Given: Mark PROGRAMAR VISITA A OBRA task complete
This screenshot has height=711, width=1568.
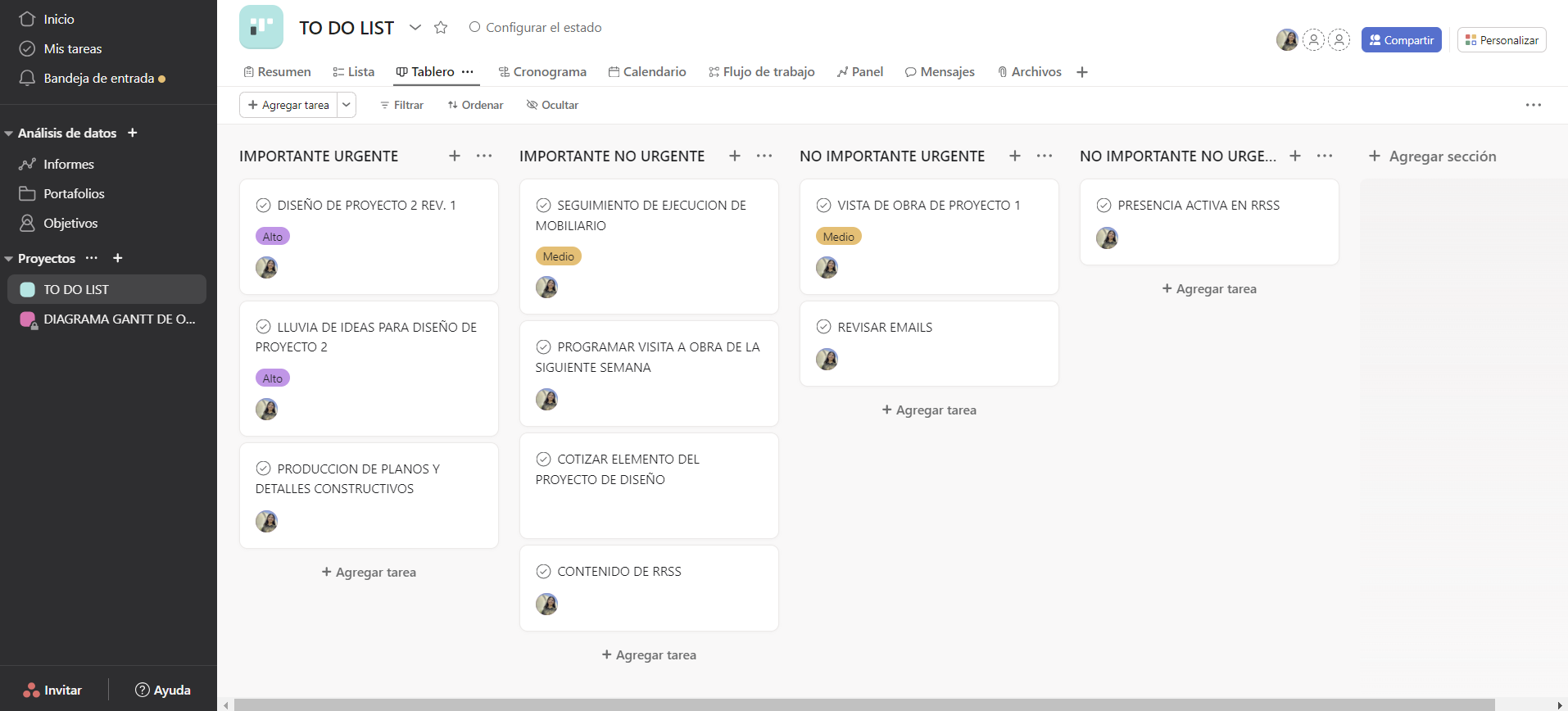Looking at the screenshot, I should pyautogui.click(x=543, y=346).
